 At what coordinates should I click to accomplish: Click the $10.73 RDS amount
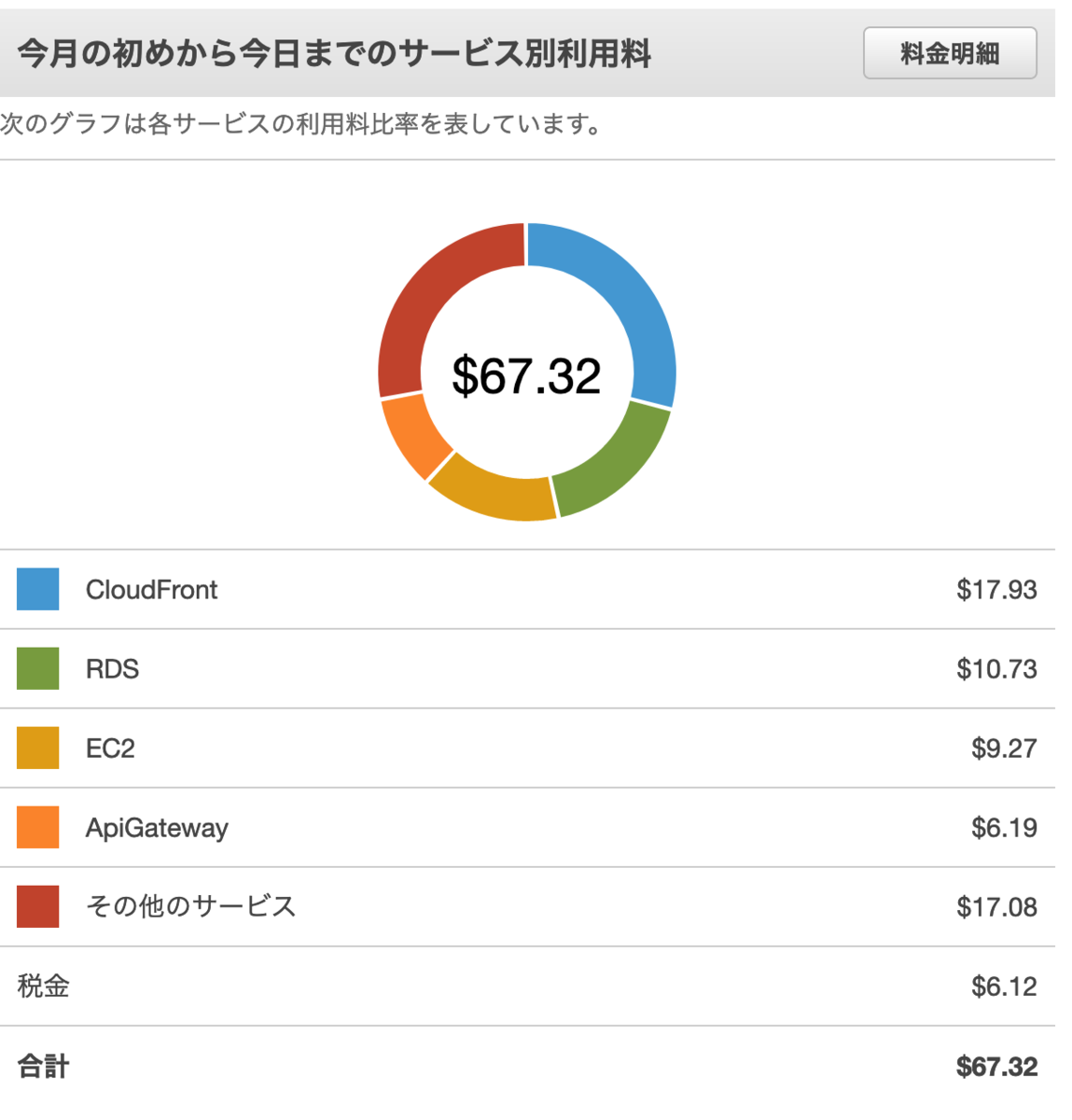click(996, 669)
